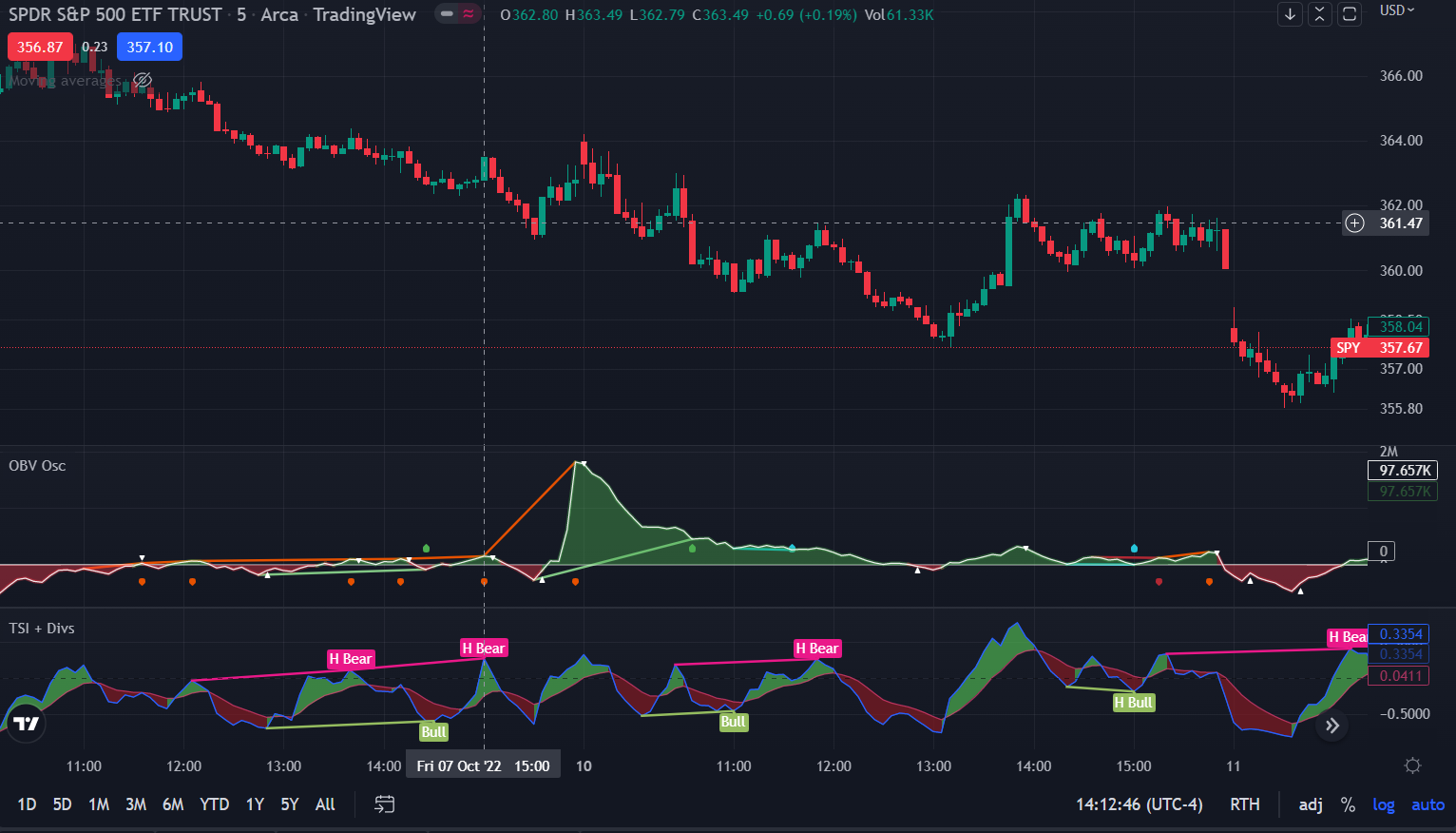The height and width of the screenshot is (833, 1456).
Task: Click the -0.5000 TSI axis label
Action: click(x=1405, y=714)
